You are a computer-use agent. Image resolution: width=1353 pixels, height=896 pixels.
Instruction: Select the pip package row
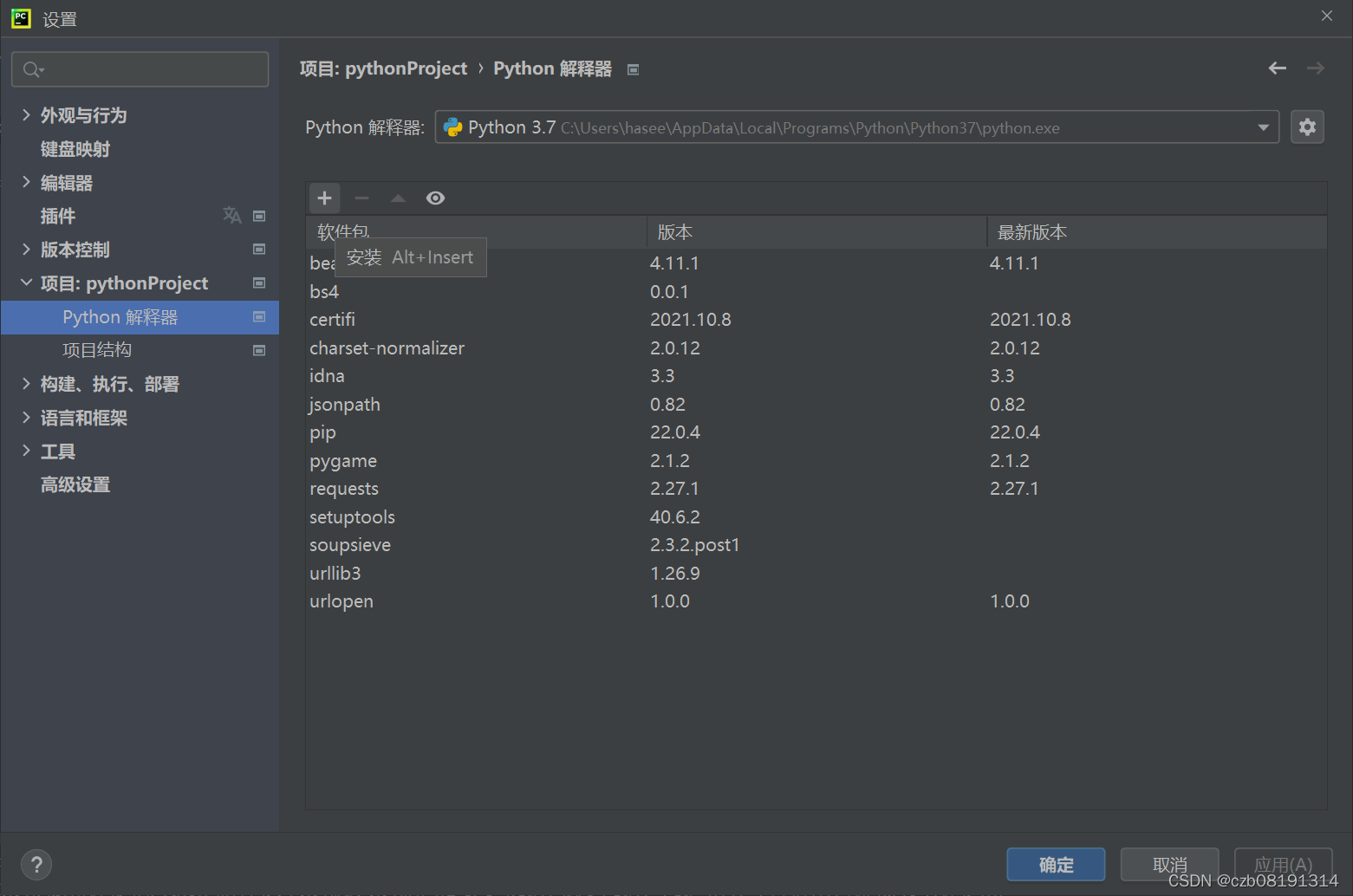[816, 432]
